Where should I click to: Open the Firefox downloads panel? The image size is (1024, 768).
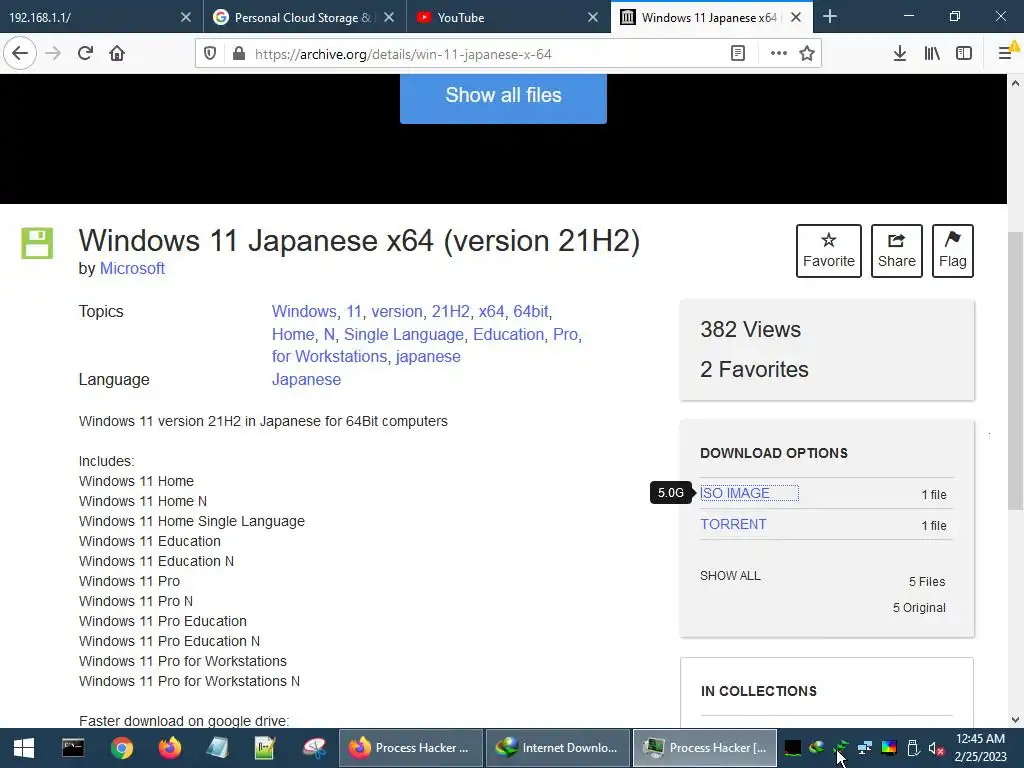900,54
